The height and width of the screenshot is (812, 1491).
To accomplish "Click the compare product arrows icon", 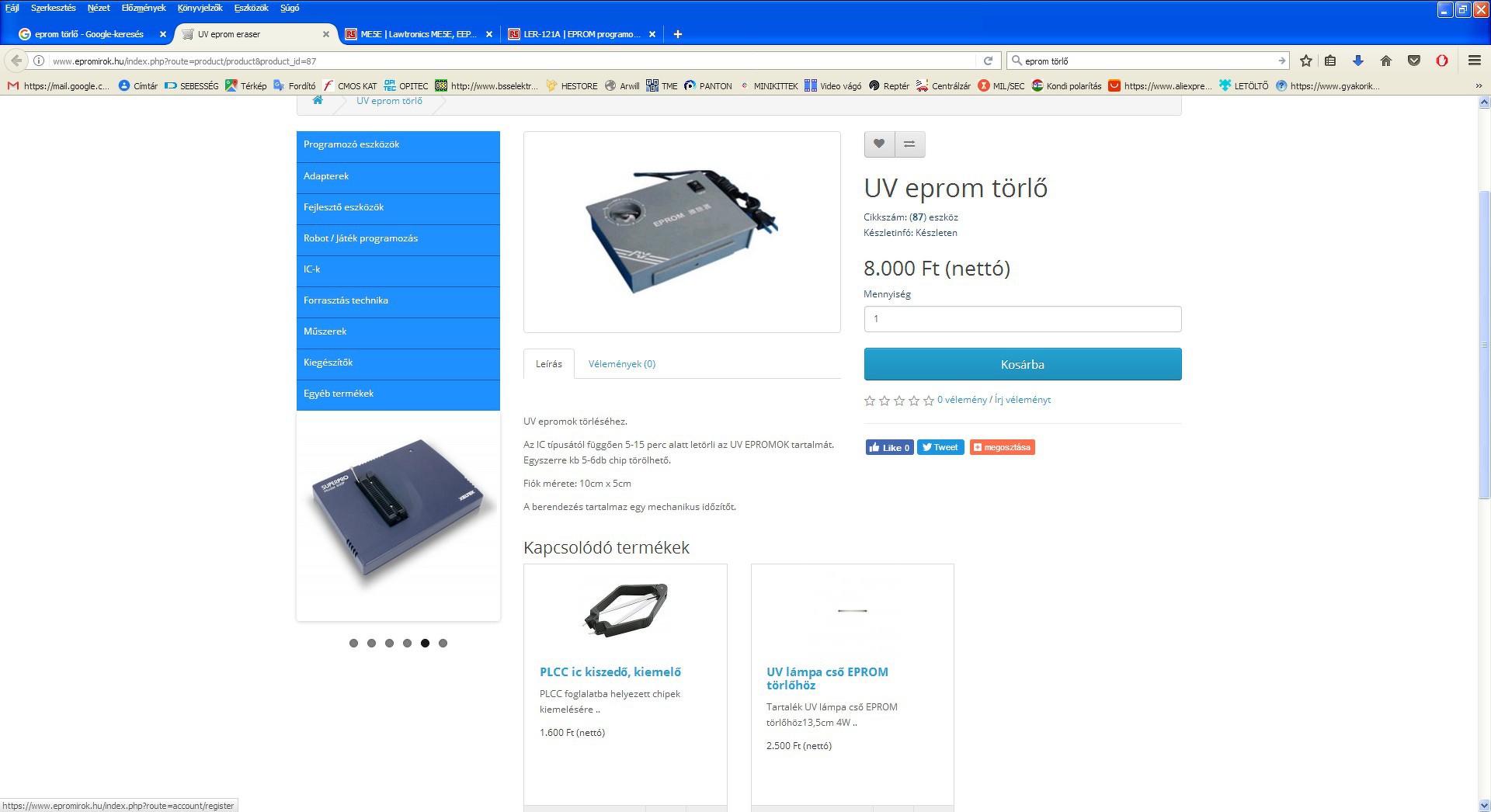I will pyautogui.click(x=909, y=144).
